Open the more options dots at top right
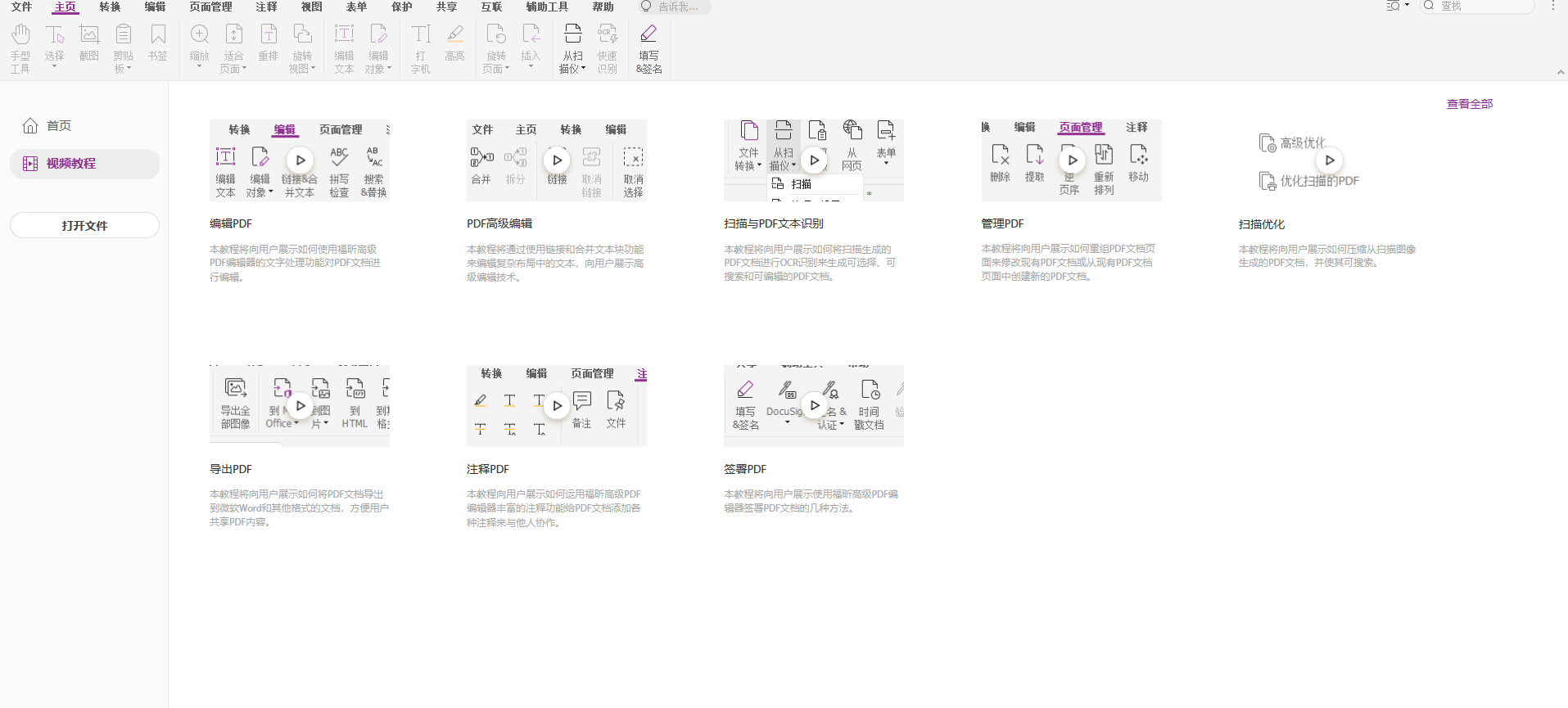 pos(1553,6)
